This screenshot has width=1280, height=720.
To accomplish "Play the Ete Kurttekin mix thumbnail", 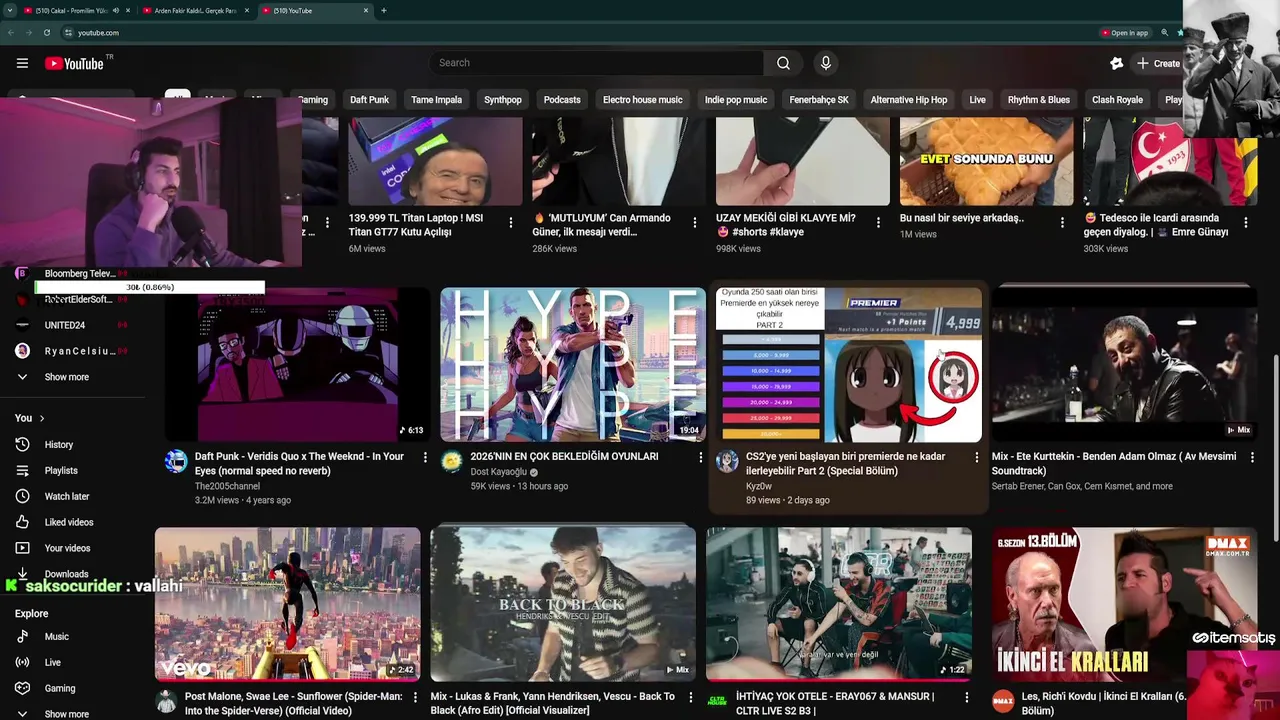I will (x=1125, y=364).
